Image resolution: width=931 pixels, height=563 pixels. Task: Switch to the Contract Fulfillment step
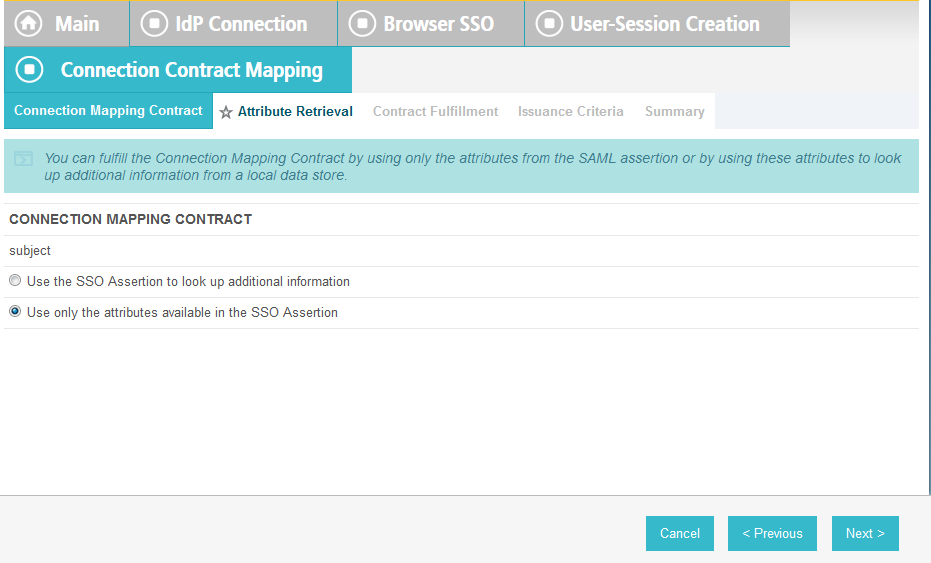(x=435, y=112)
